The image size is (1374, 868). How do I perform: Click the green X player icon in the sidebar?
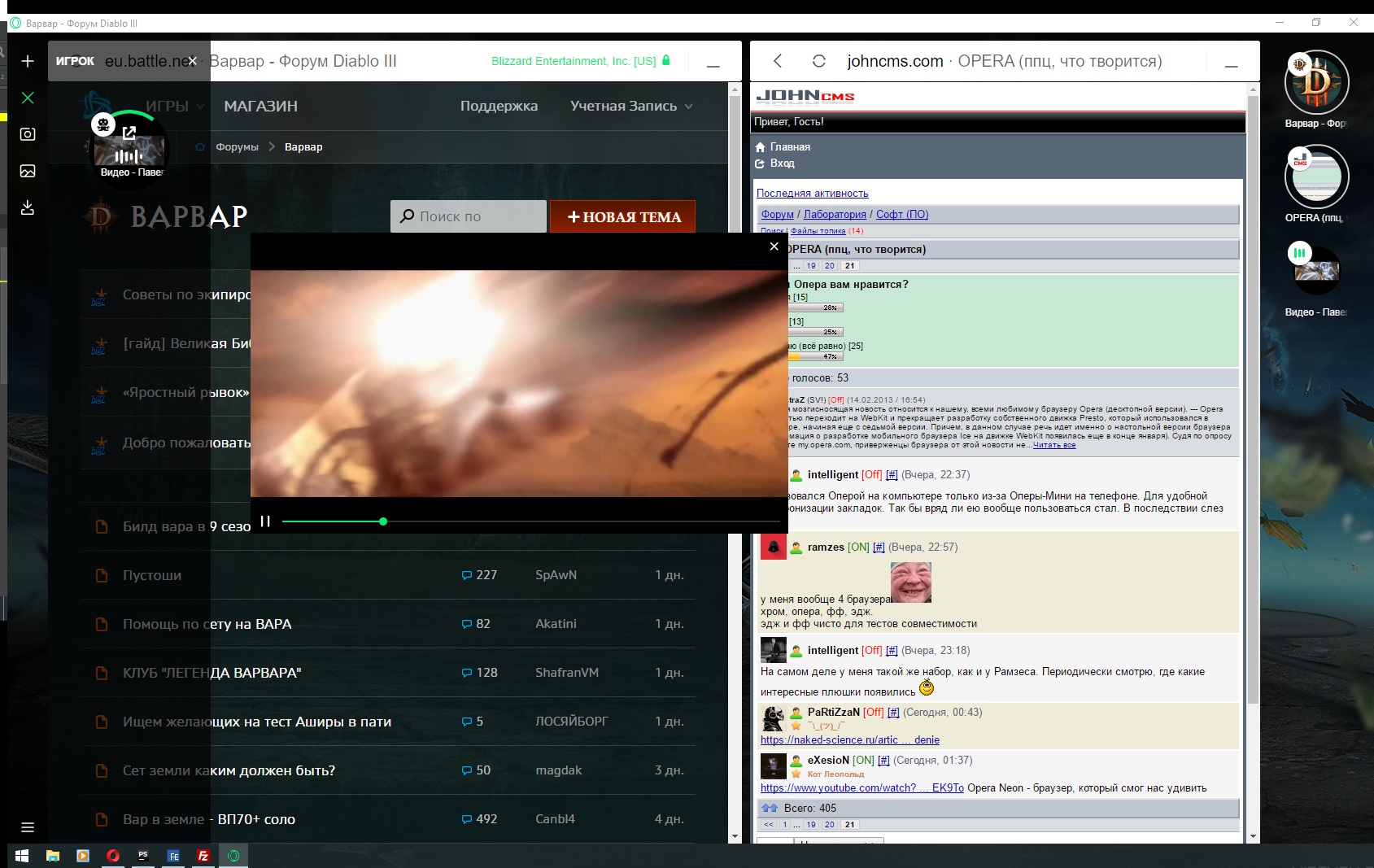pyautogui.click(x=28, y=98)
